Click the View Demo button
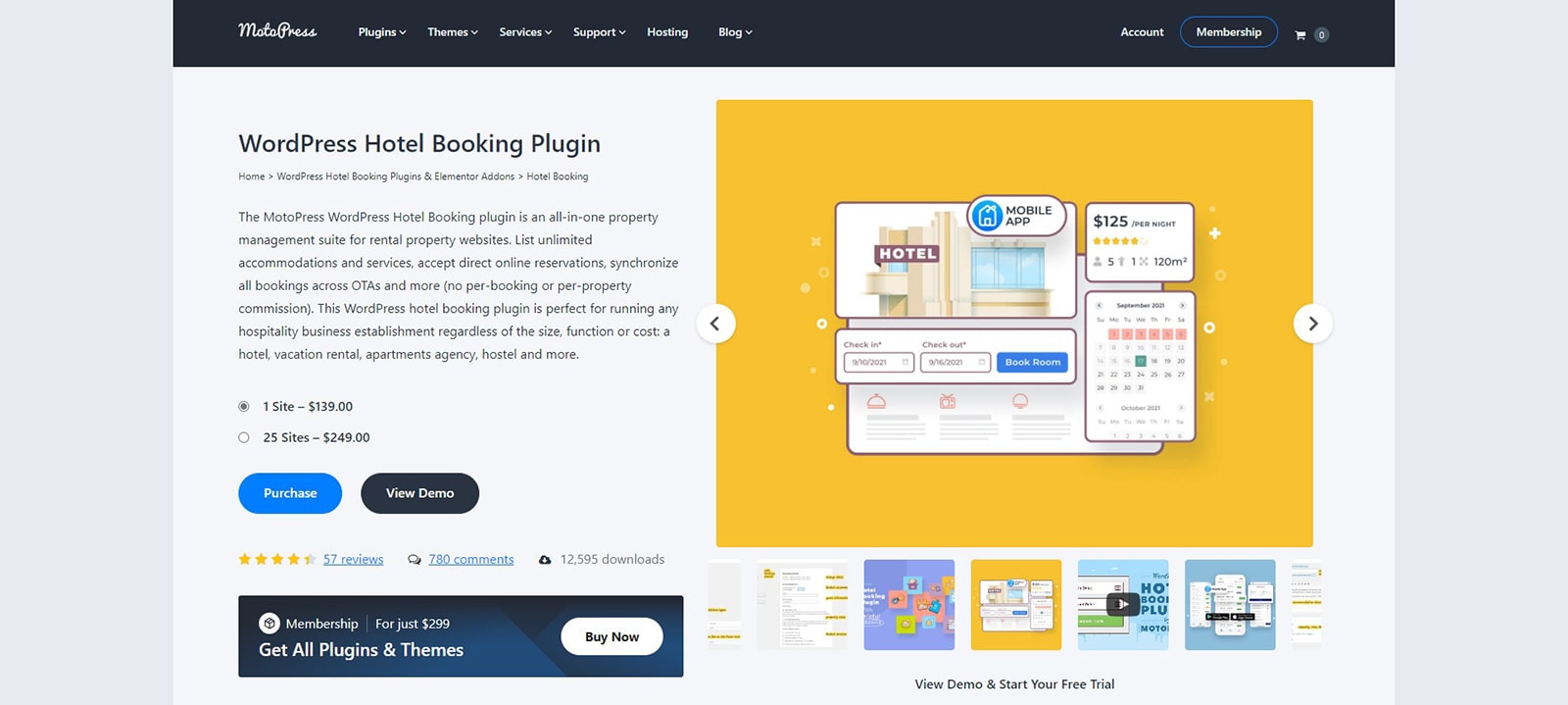 [x=419, y=493]
